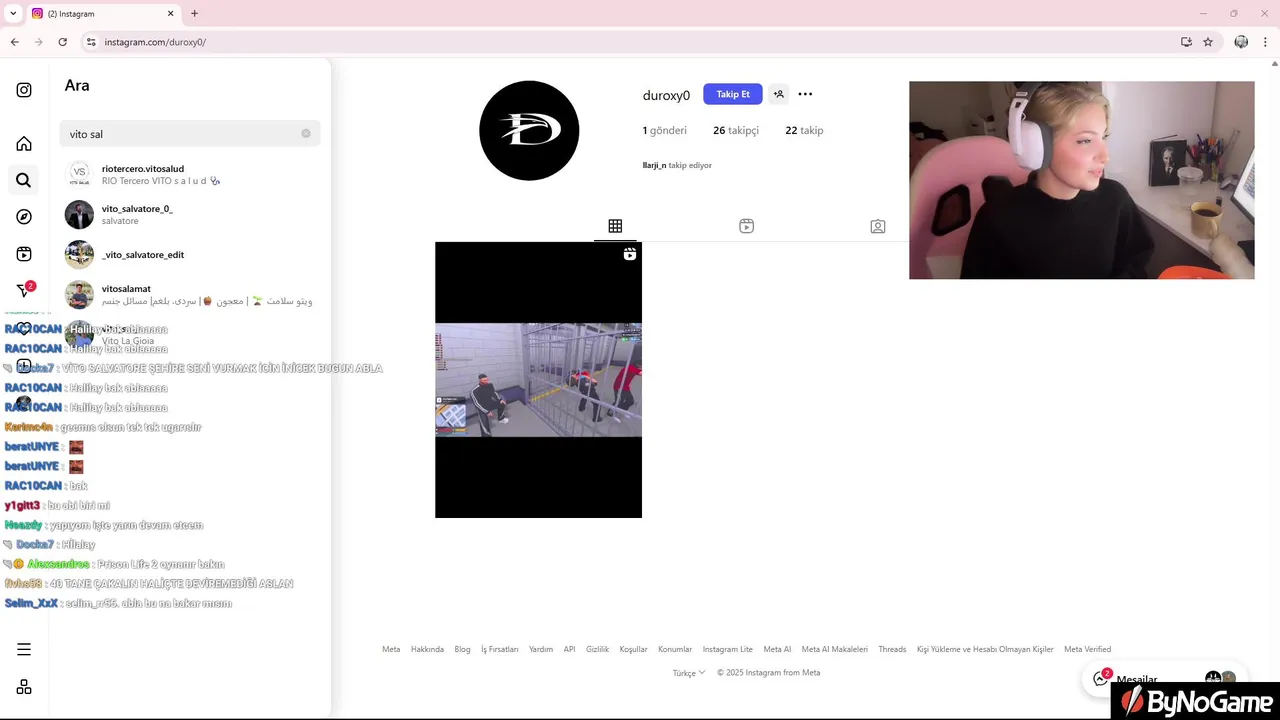Image resolution: width=1280 pixels, height=720 pixels.
Task: Select the tagged photos tab
Action: pos(877,226)
